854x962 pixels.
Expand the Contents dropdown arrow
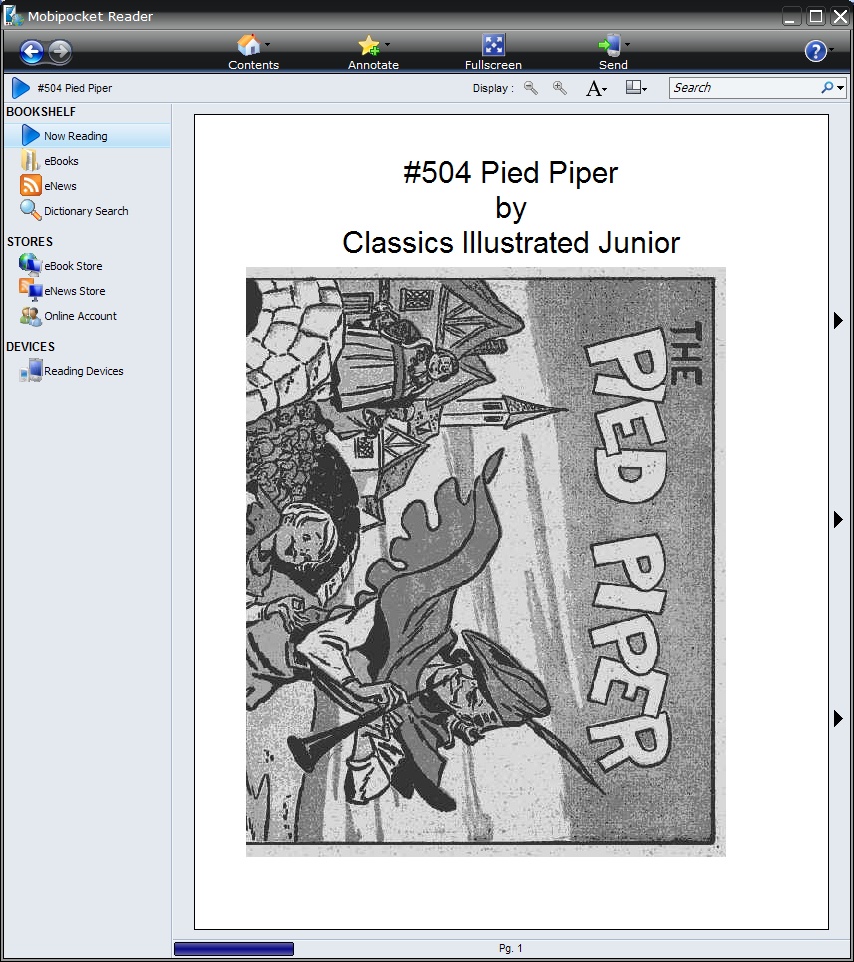267,44
